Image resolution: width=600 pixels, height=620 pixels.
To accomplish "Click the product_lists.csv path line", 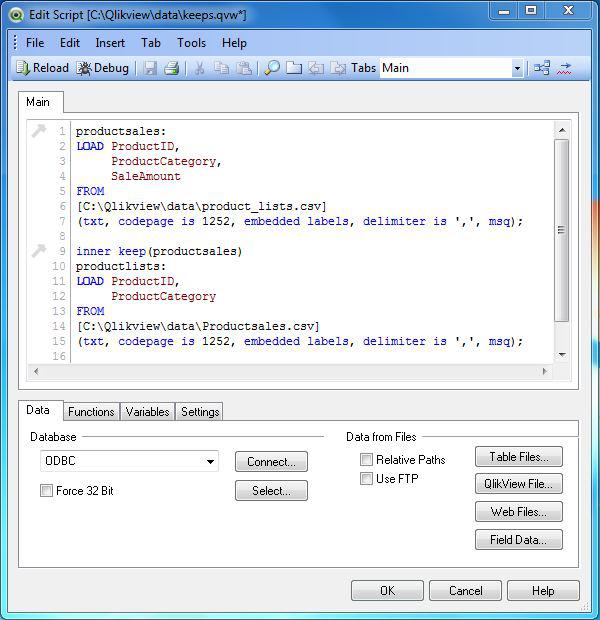I will tap(202, 206).
